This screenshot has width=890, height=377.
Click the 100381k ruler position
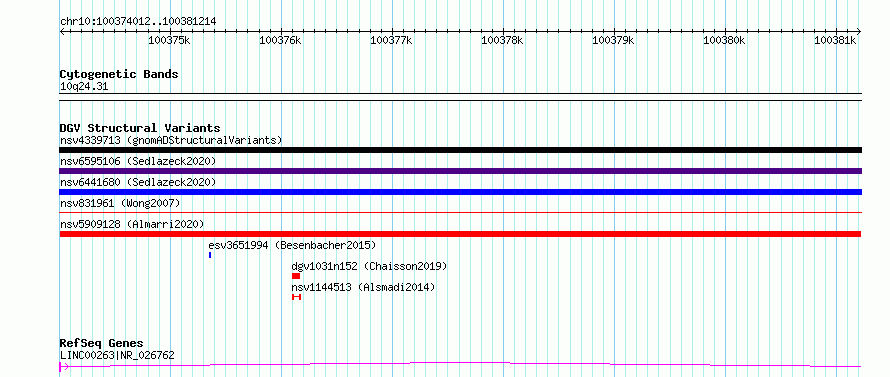coord(836,40)
